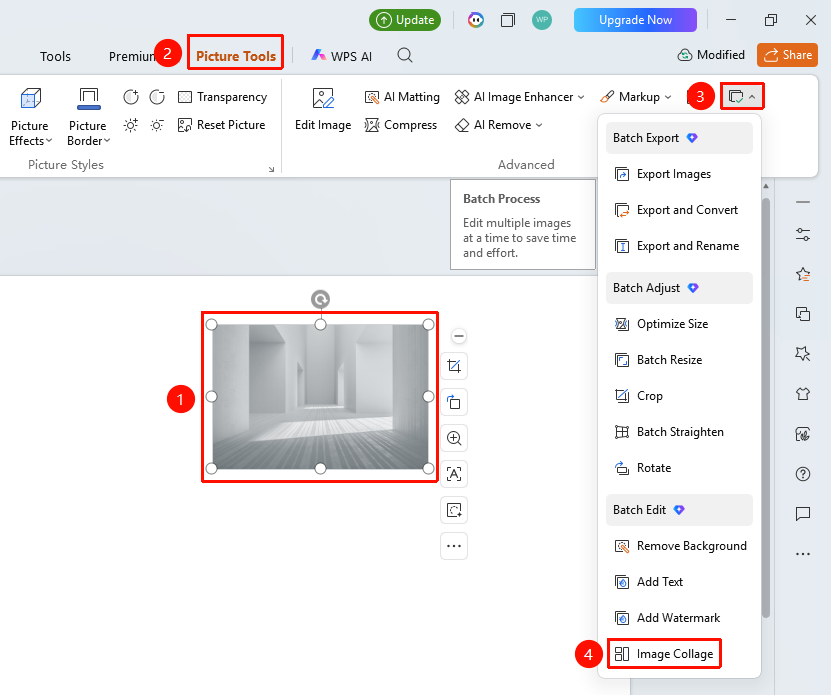
Task: Open the Picture Effects gallery
Action: point(30,117)
